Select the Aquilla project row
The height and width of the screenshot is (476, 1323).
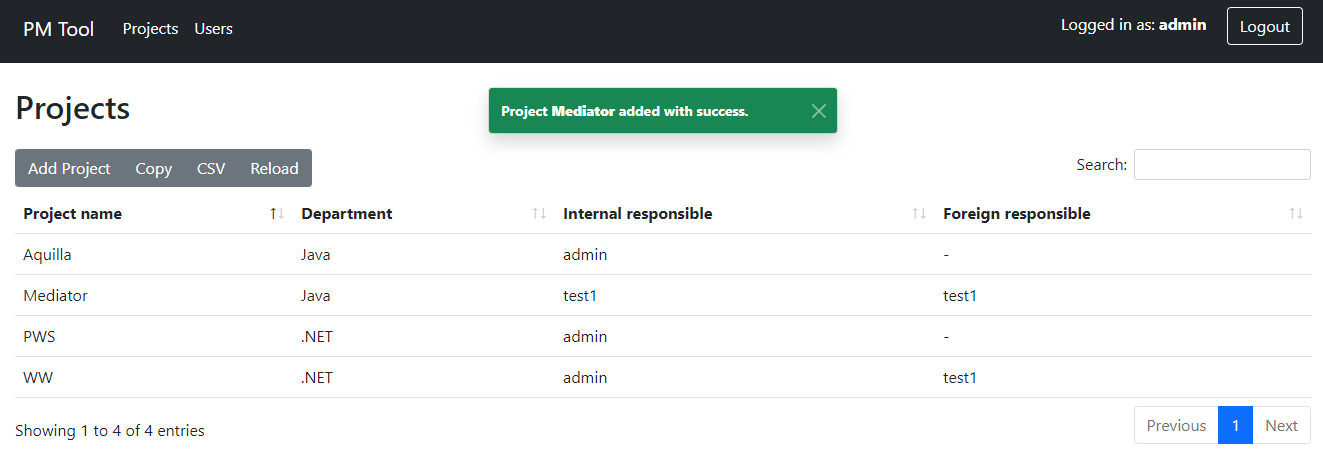tap(48, 255)
